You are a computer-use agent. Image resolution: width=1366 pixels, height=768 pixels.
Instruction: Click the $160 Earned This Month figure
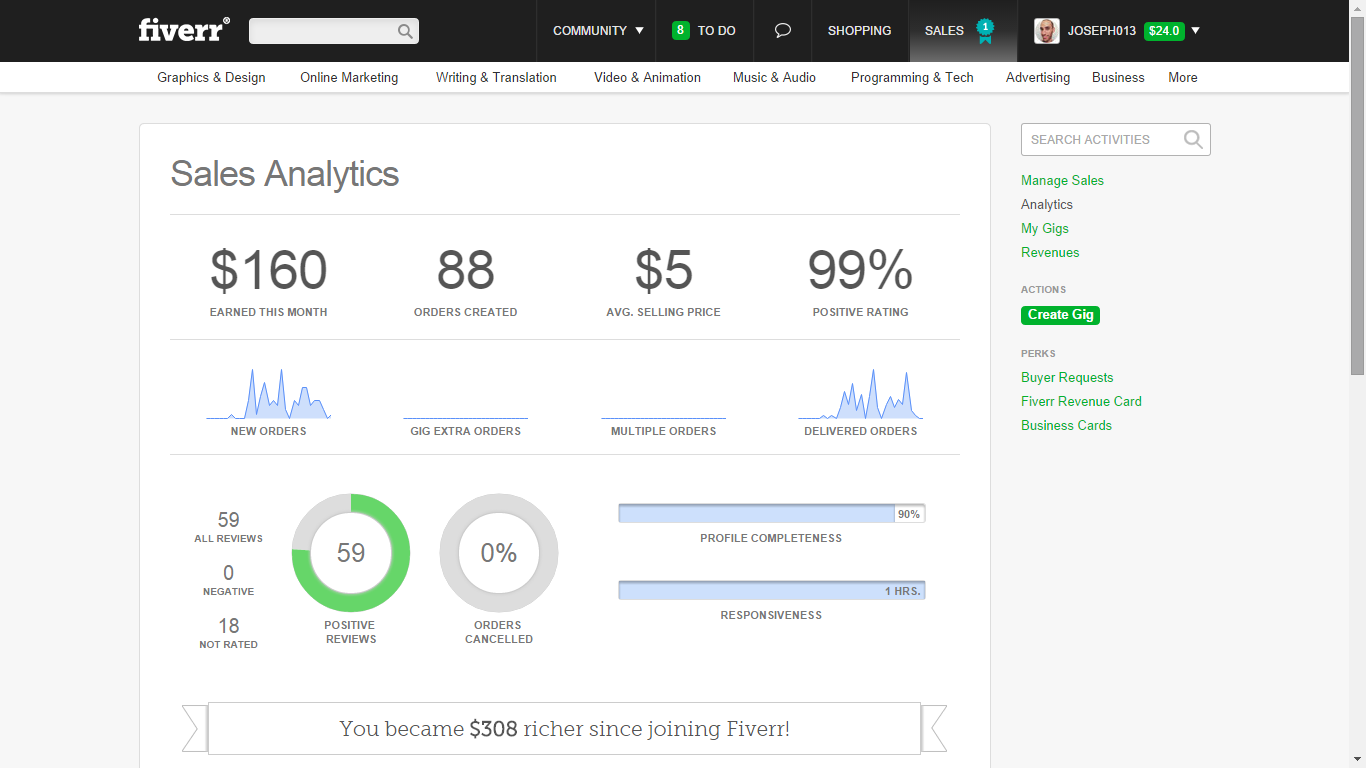(268, 270)
